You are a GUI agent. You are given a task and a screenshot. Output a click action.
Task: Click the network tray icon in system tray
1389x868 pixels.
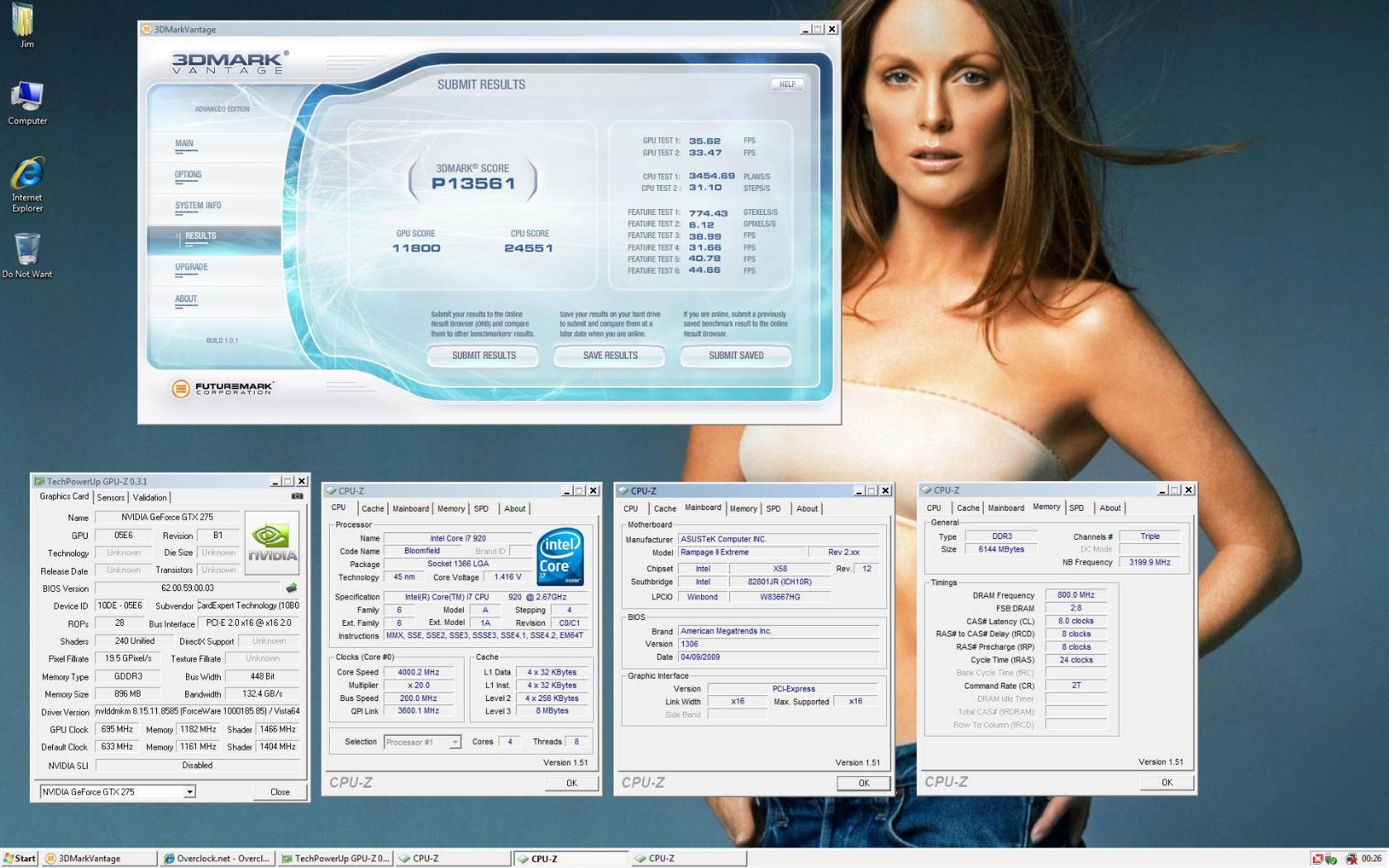coord(1350,859)
